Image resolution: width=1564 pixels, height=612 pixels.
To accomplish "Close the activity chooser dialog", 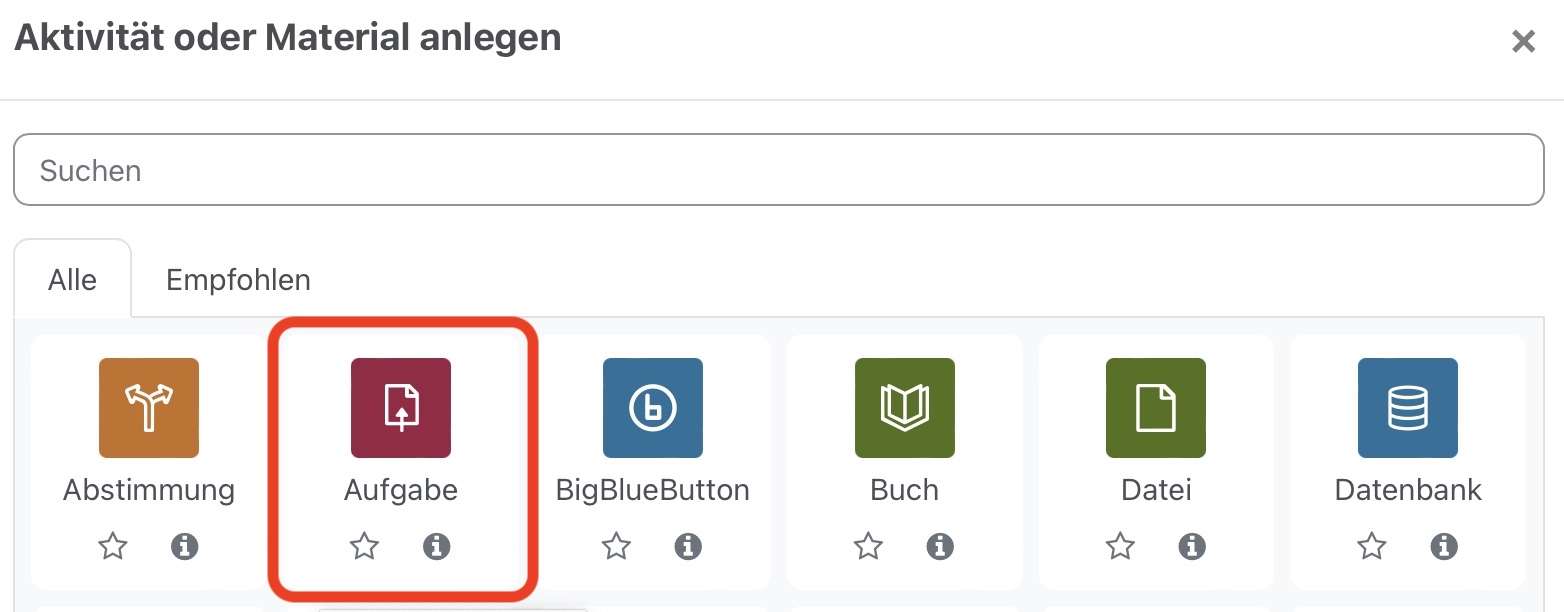I will [1523, 41].
